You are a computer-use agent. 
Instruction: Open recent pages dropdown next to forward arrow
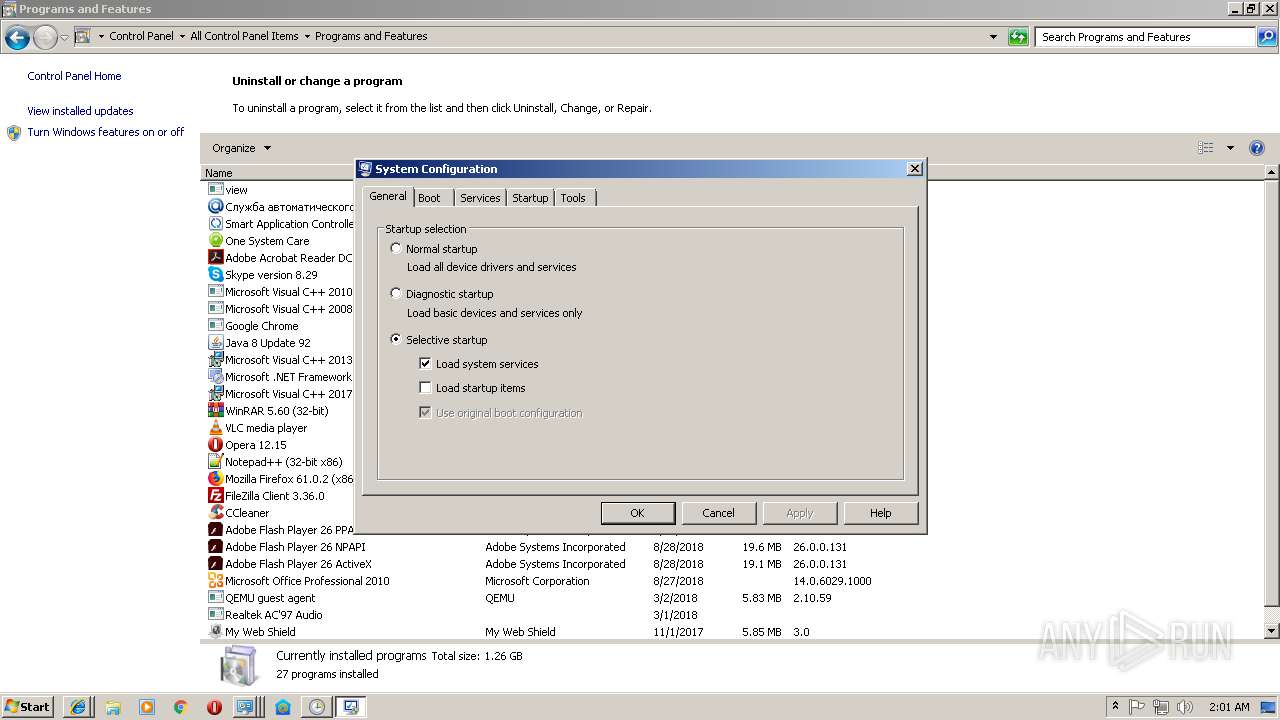click(64, 38)
